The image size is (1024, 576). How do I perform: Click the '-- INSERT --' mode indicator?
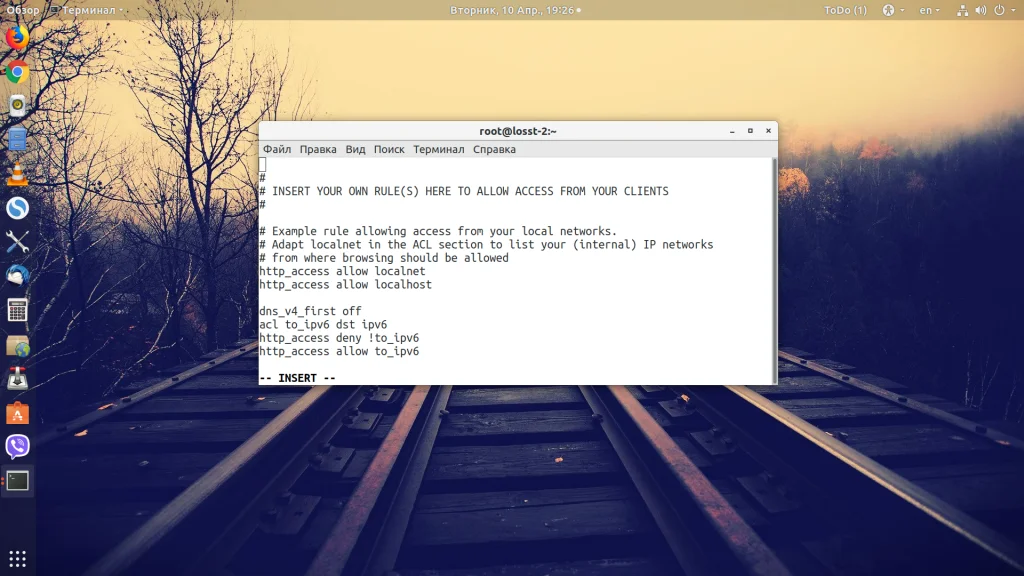point(297,377)
